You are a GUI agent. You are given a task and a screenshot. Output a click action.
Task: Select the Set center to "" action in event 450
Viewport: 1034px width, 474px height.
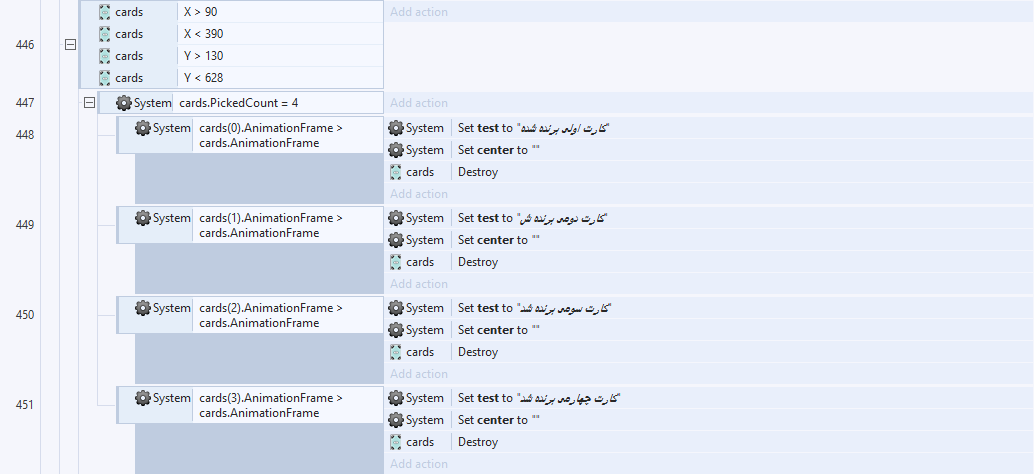click(499, 330)
